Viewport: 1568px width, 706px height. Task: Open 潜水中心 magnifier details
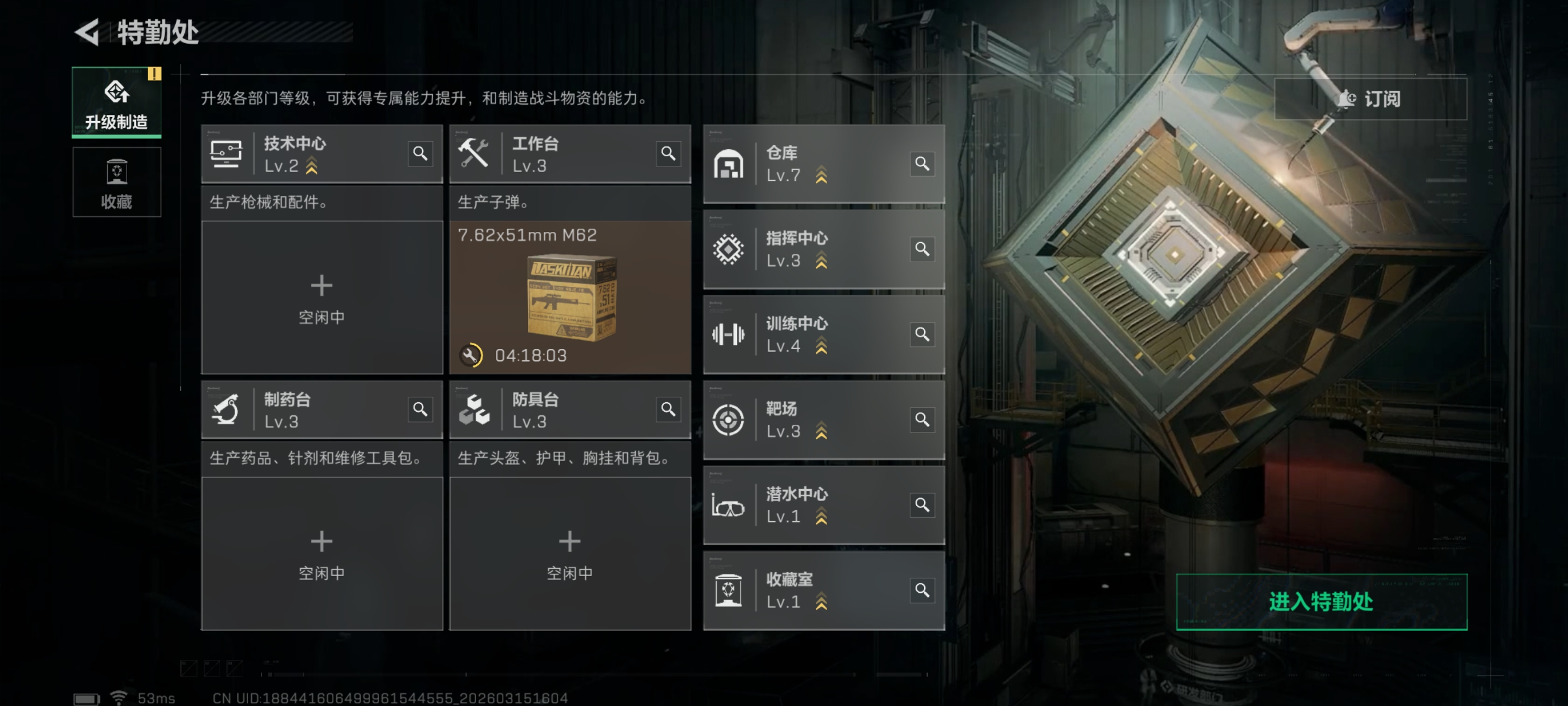(x=922, y=504)
